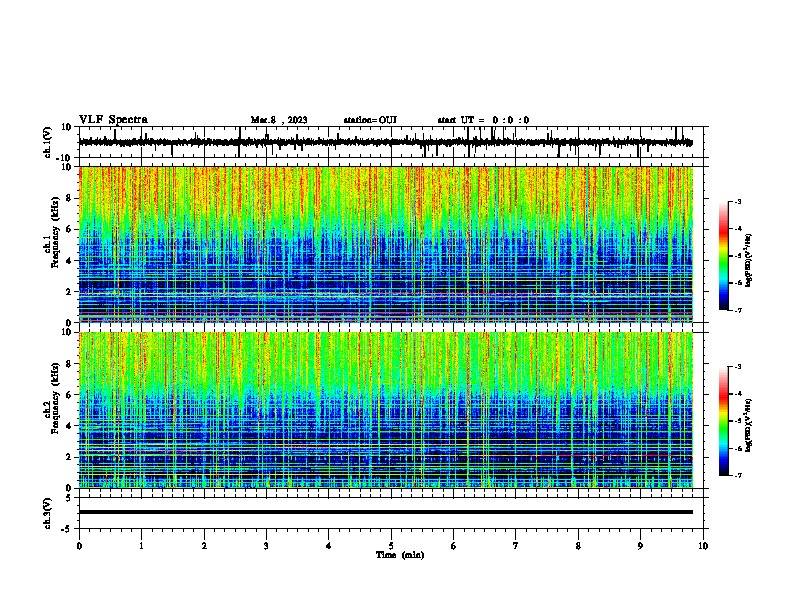792x612 pixels.
Task: Click the "VLF Spectra" plot title
Action: pos(113,120)
